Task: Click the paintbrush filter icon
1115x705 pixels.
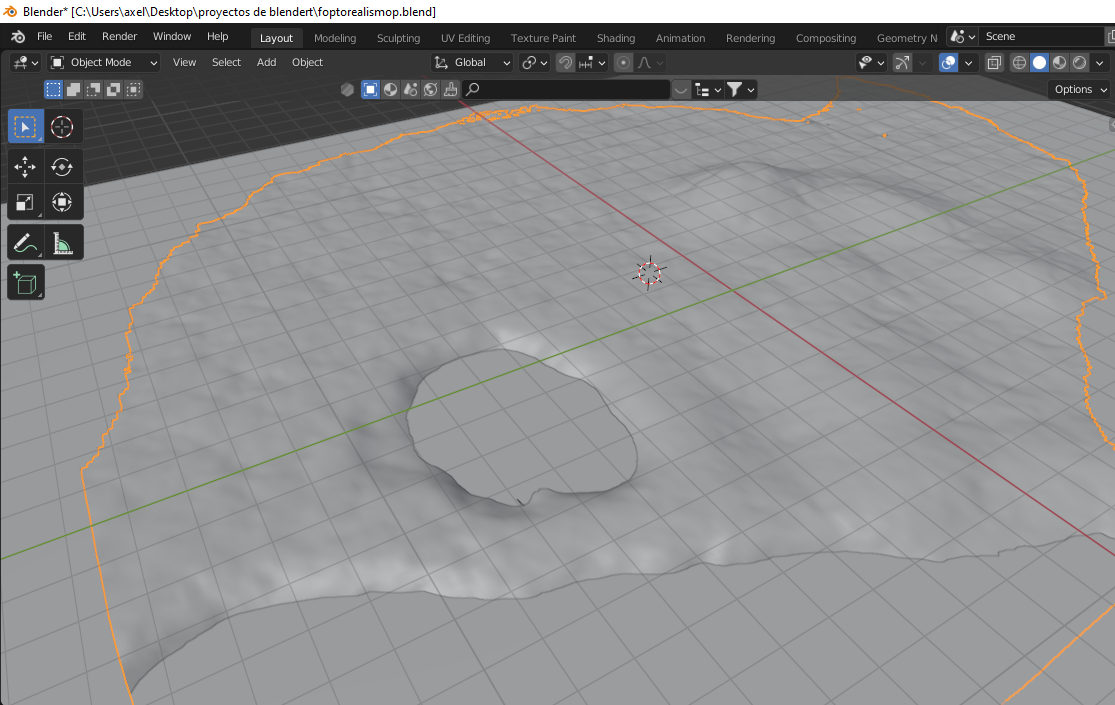Action: [450, 90]
